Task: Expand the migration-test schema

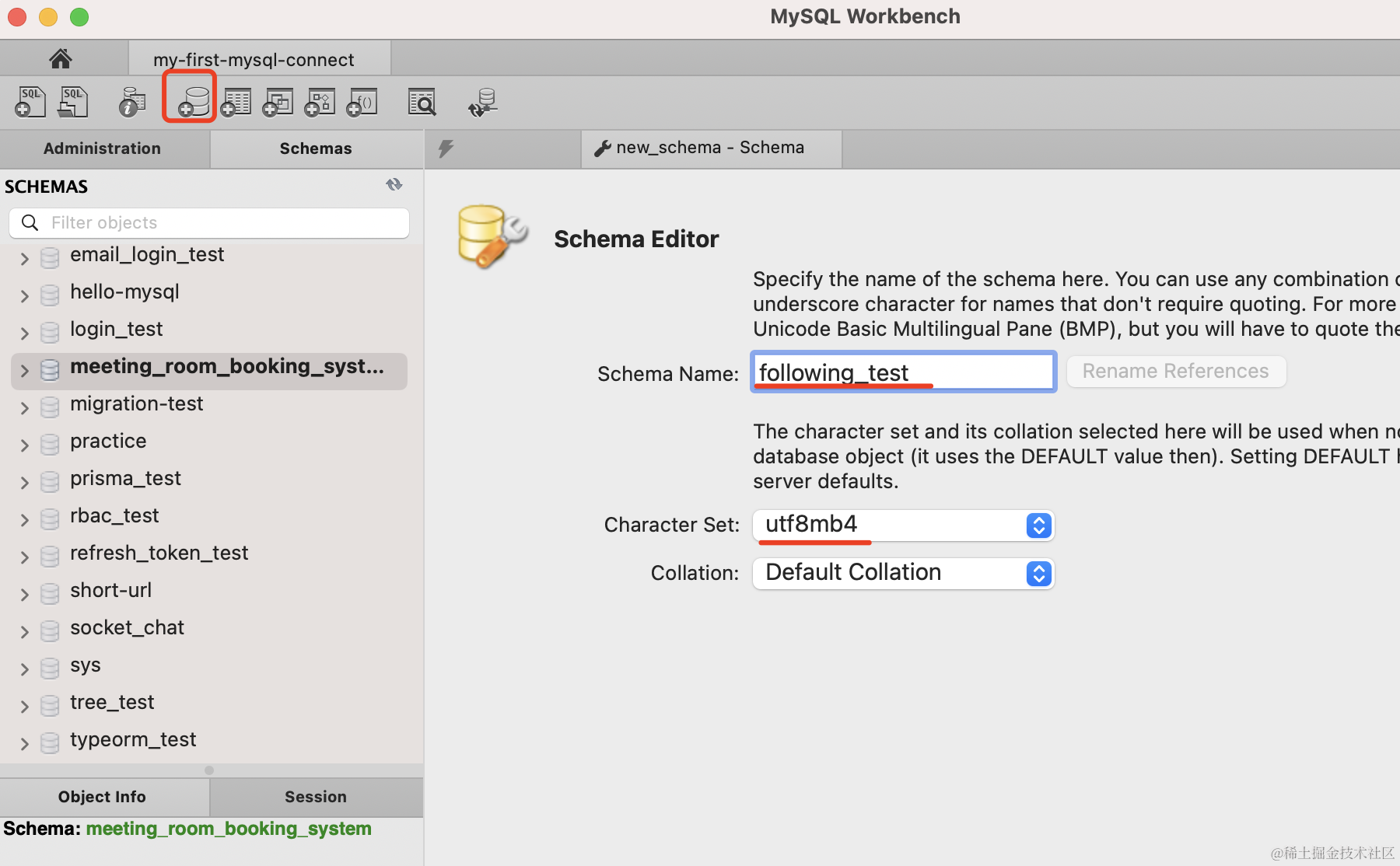Action: click(24, 407)
